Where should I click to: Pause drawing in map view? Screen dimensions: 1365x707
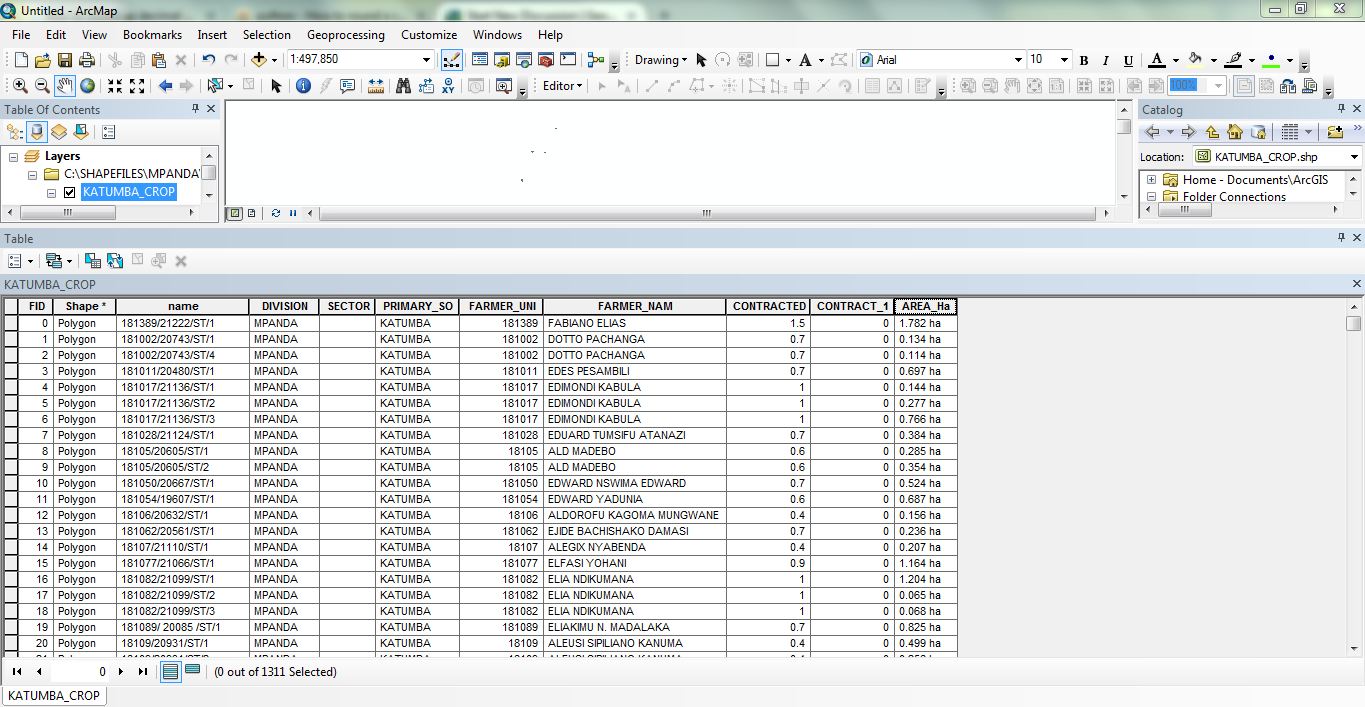(x=293, y=213)
